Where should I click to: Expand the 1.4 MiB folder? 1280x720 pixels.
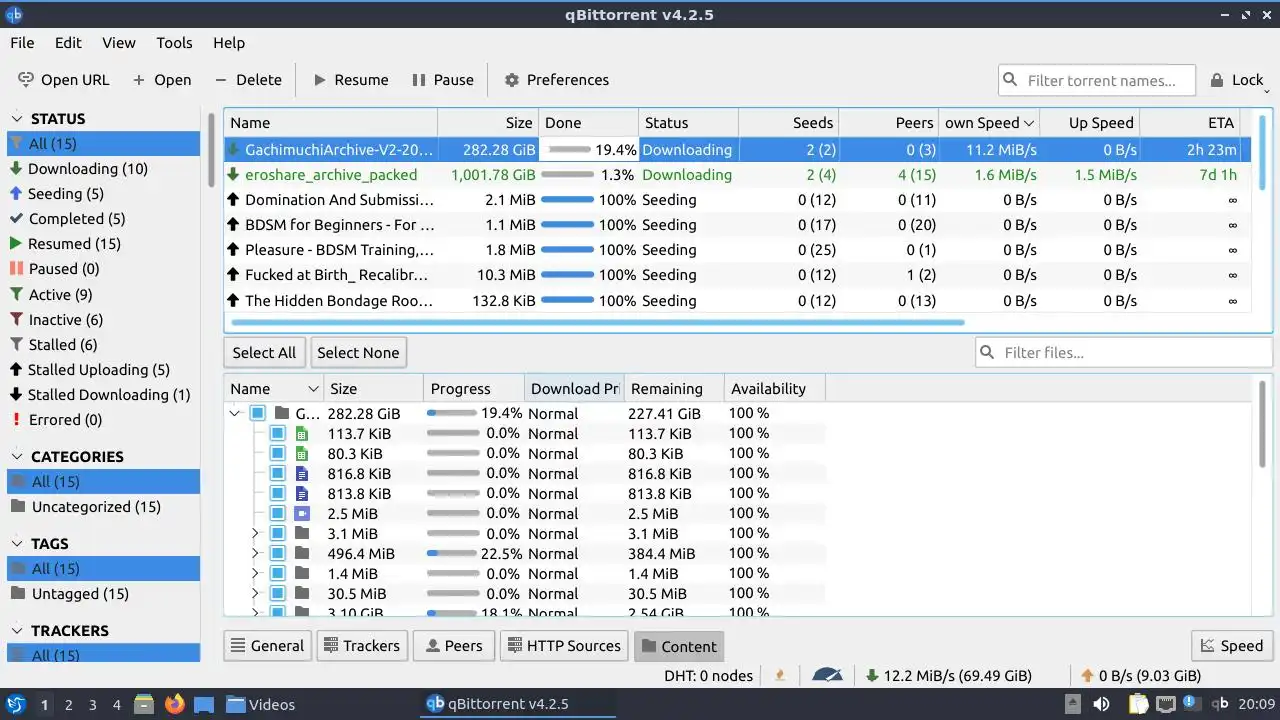(255, 574)
